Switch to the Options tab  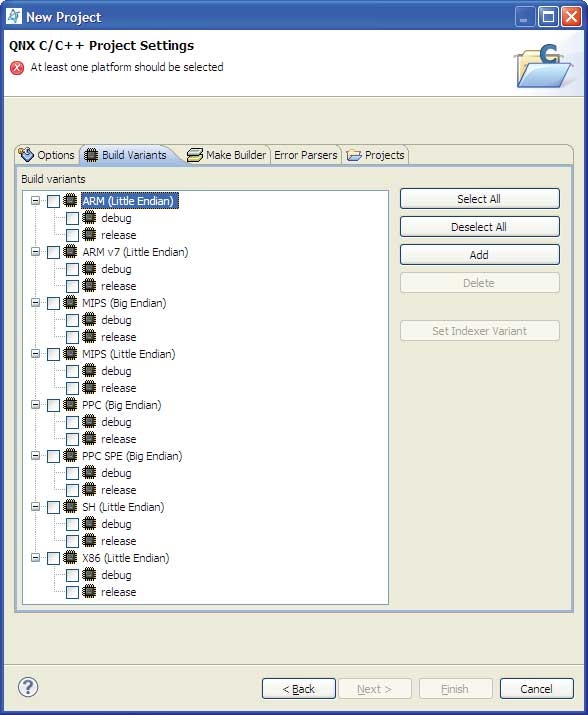47,155
